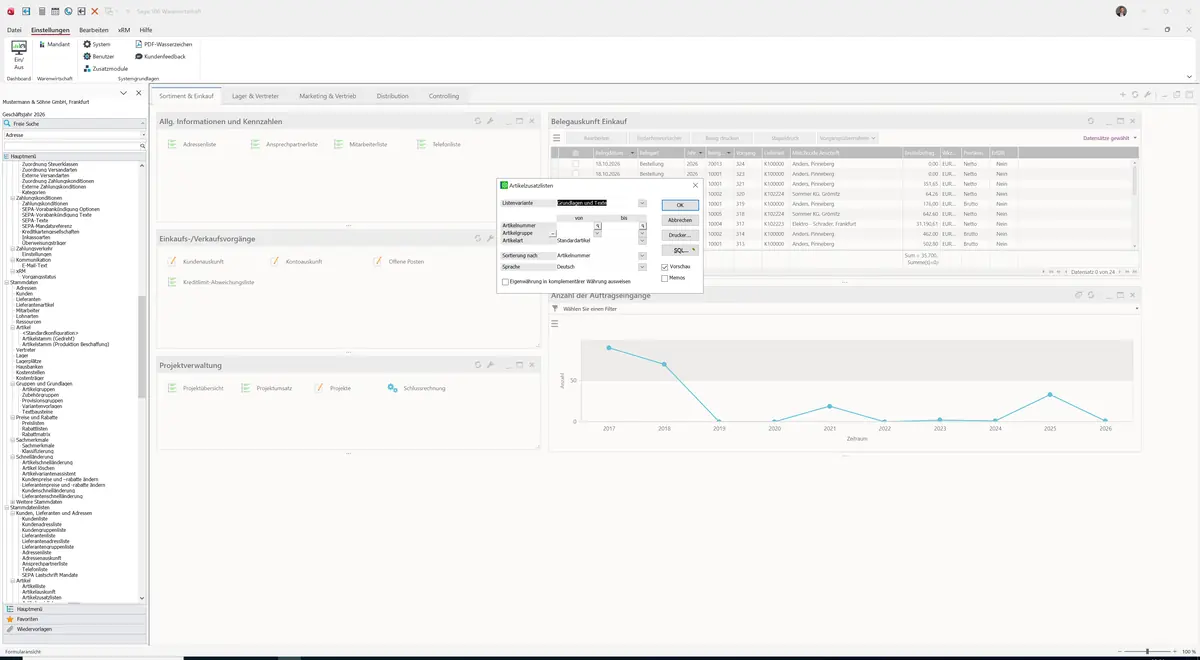Open the Listenvariante dropdown
This screenshot has width=1200, height=660.
642,203
